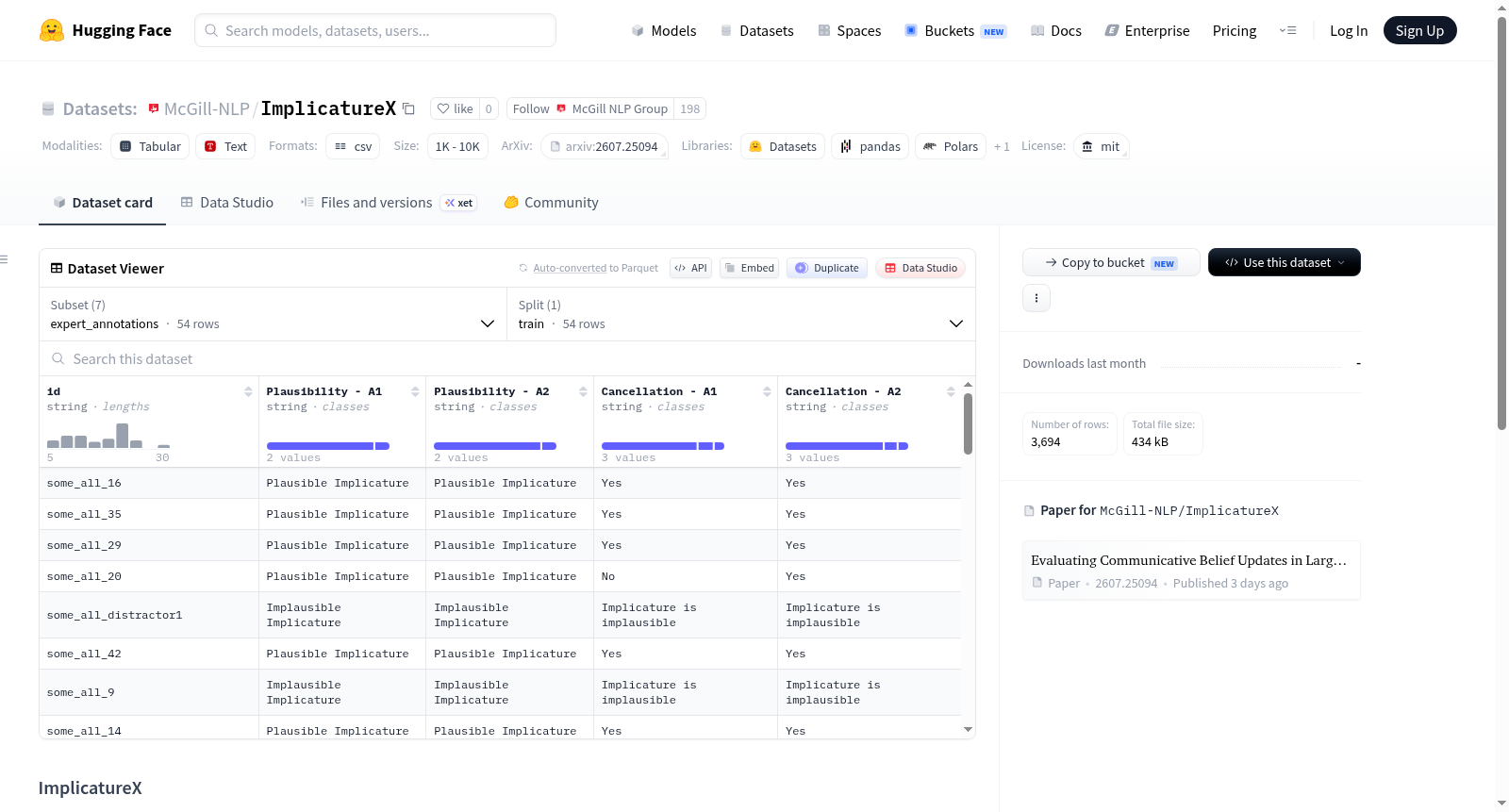Focus the search models, datasets, users field

point(375,30)
